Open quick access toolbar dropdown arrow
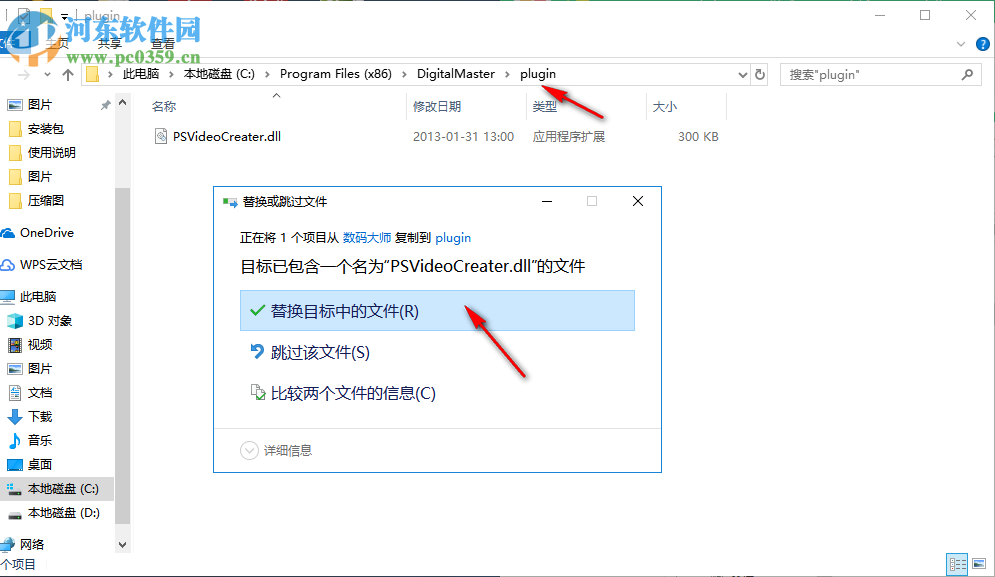Viewport: 995px width, 577px height. tap(64, 16)
